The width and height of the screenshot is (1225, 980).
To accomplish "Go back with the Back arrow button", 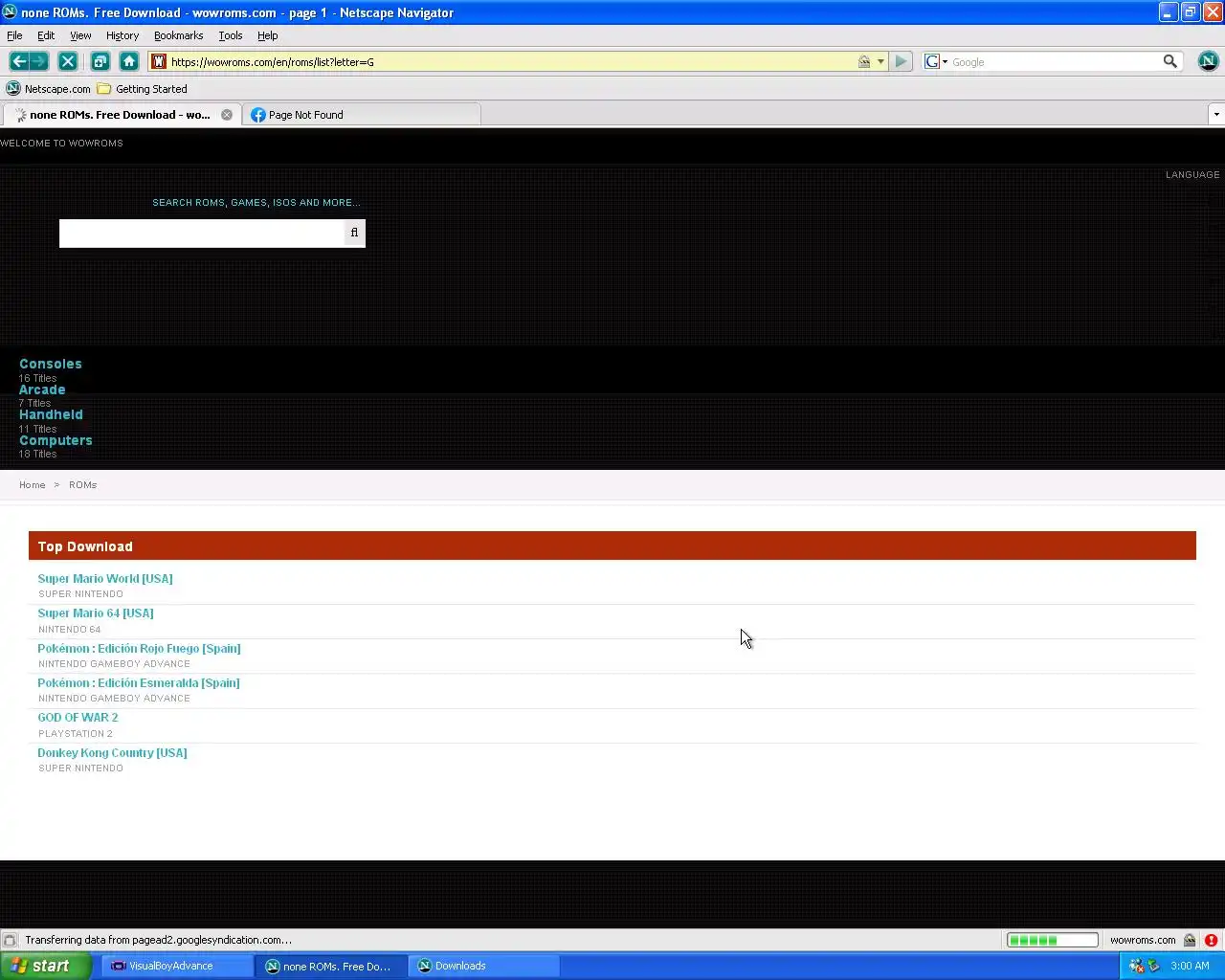I will pos(18,61).
